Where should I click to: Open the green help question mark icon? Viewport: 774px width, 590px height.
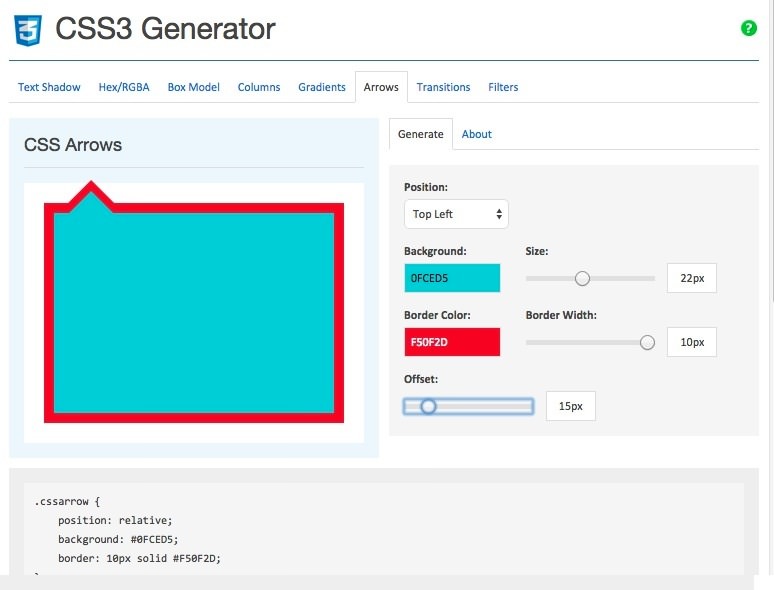[749, 28]
